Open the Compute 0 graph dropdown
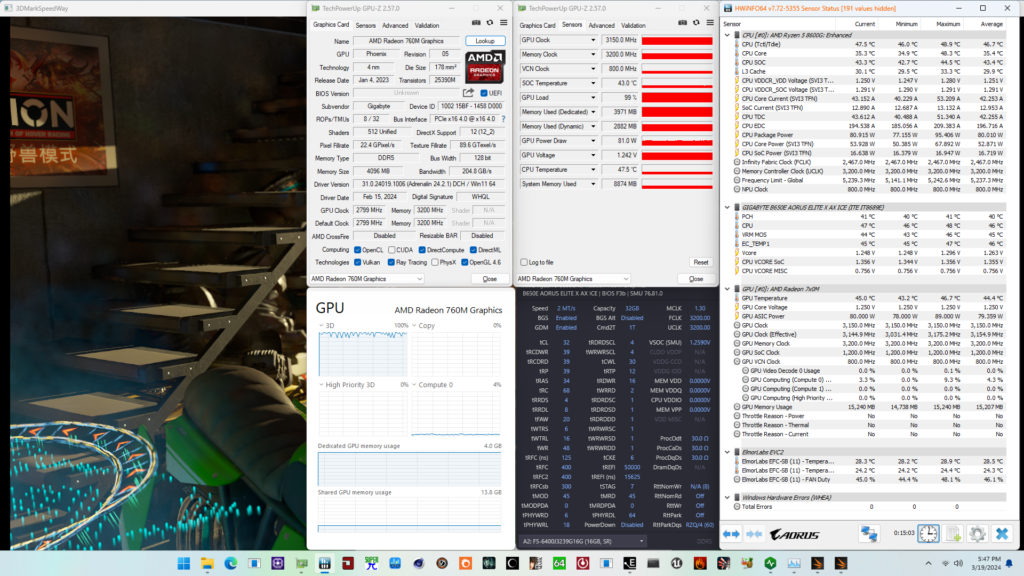Image resolution: width=1024 pixels, height=576 pixels. pyautogui.click(x=414, y=385)
